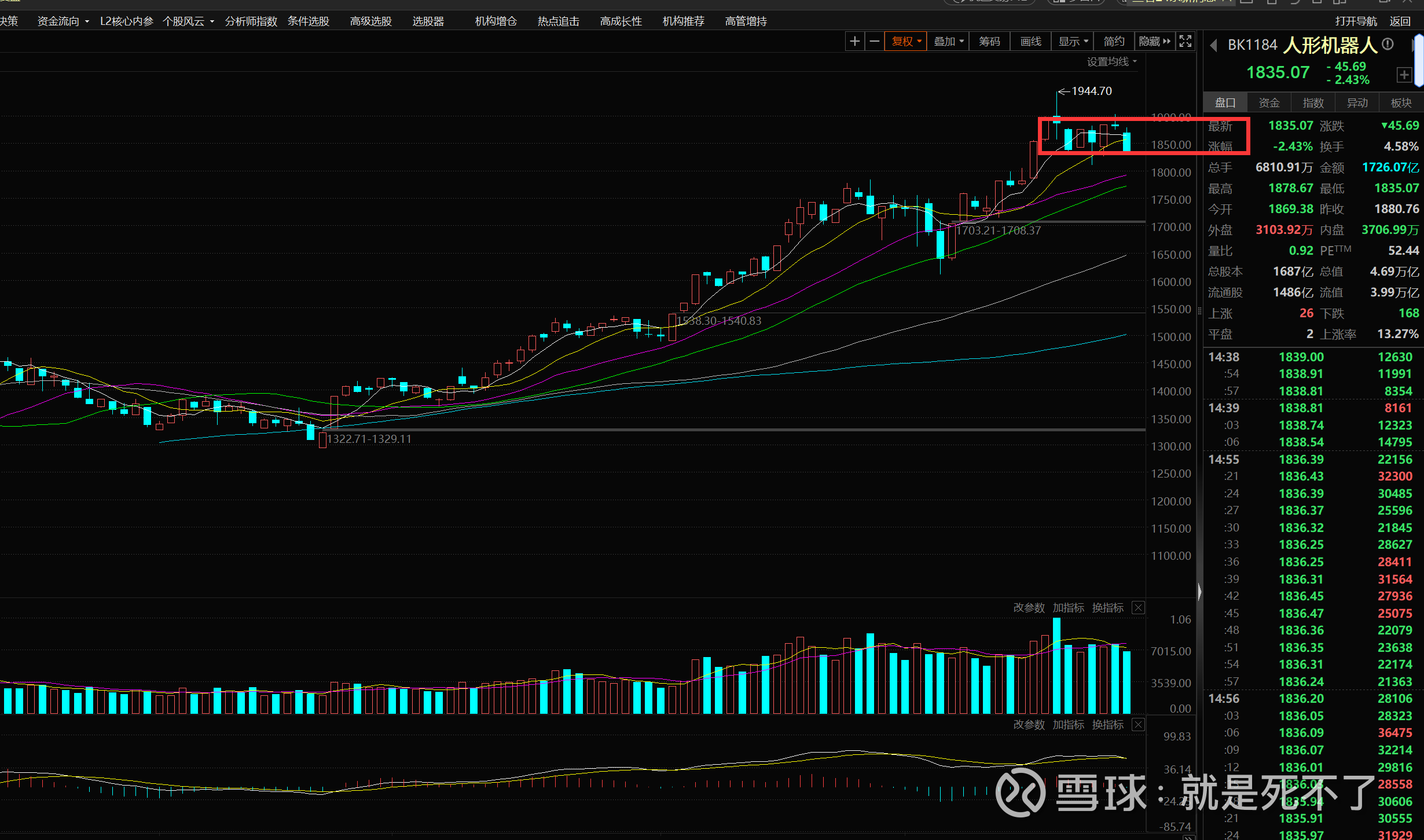Go to previous stock with left arrow

click(x=1214, y=45)
